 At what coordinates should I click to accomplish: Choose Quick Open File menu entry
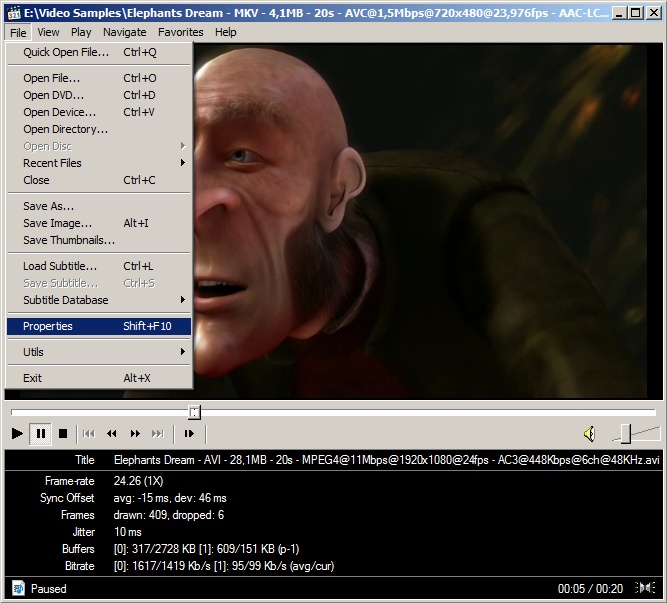click(x=99, y=52)
